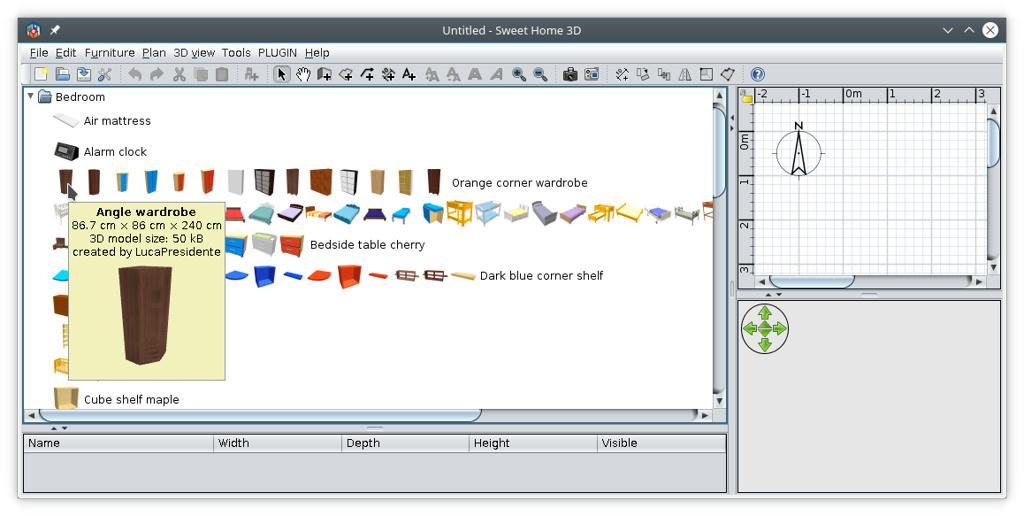
Task: Click the Visible column header
Action: tap(661, 443)
